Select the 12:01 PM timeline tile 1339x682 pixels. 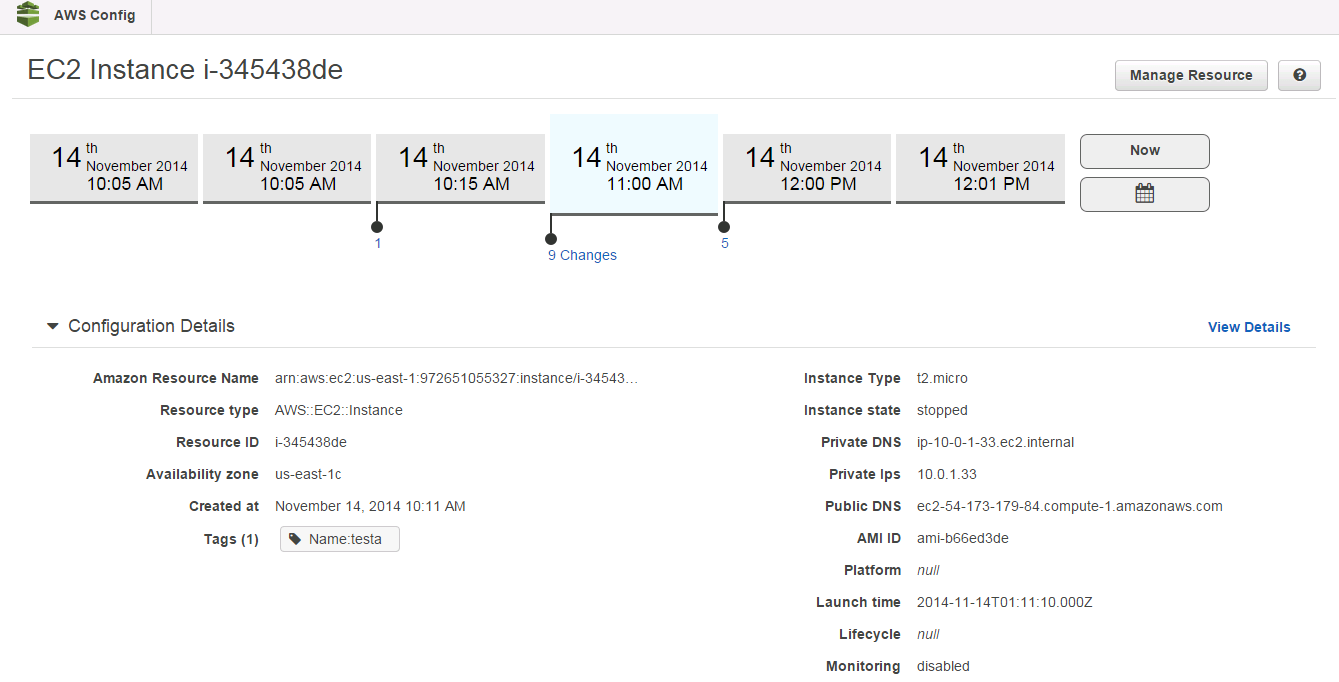click(980, 168)
